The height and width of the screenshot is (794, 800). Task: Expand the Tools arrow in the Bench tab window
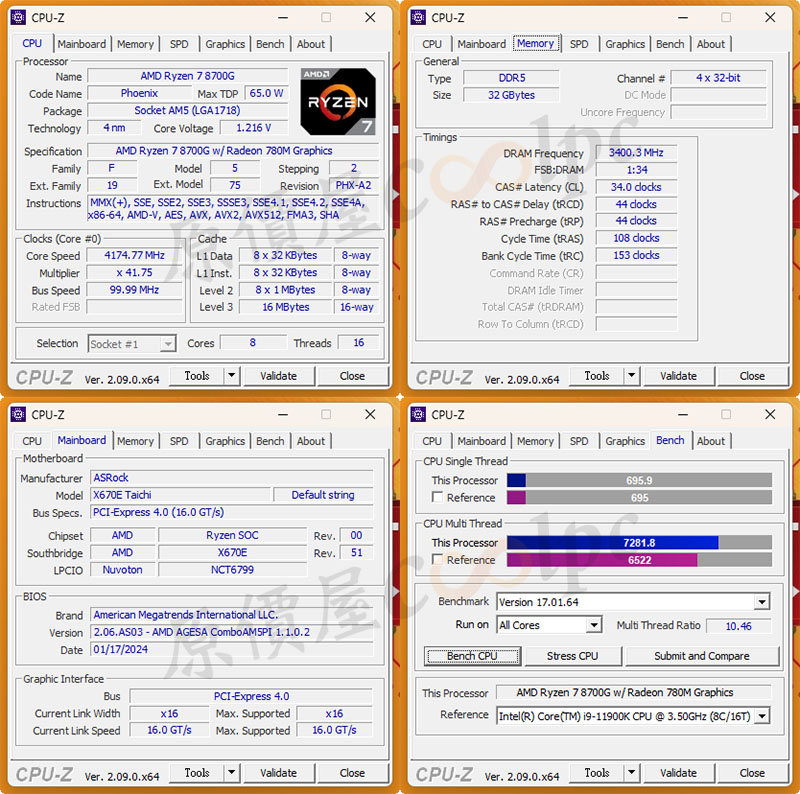point(632,773)
